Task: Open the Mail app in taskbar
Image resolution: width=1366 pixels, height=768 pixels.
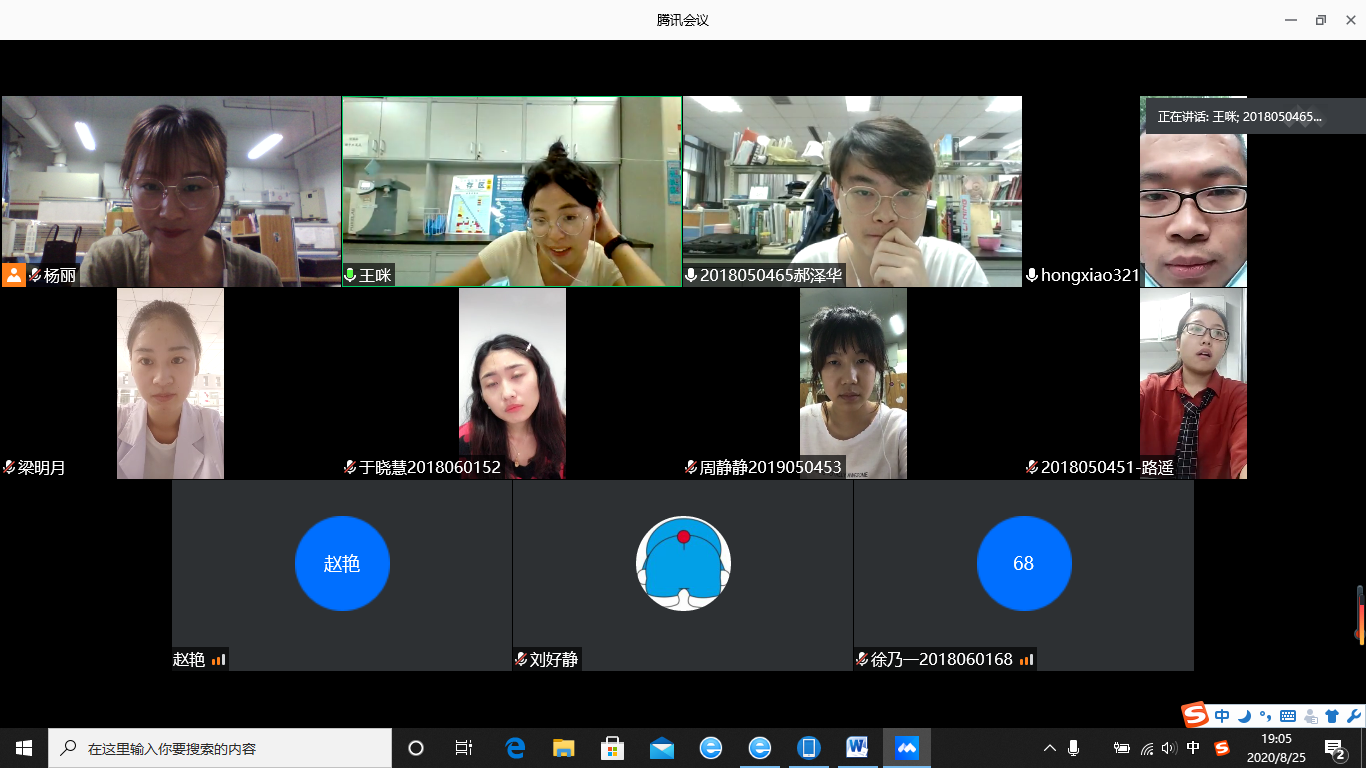Action: click(662, 748)
